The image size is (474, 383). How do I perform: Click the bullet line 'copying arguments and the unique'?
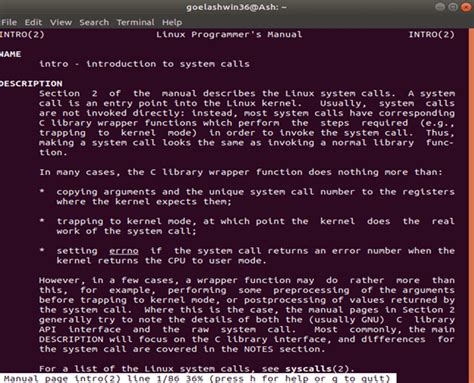coord(255,192)
